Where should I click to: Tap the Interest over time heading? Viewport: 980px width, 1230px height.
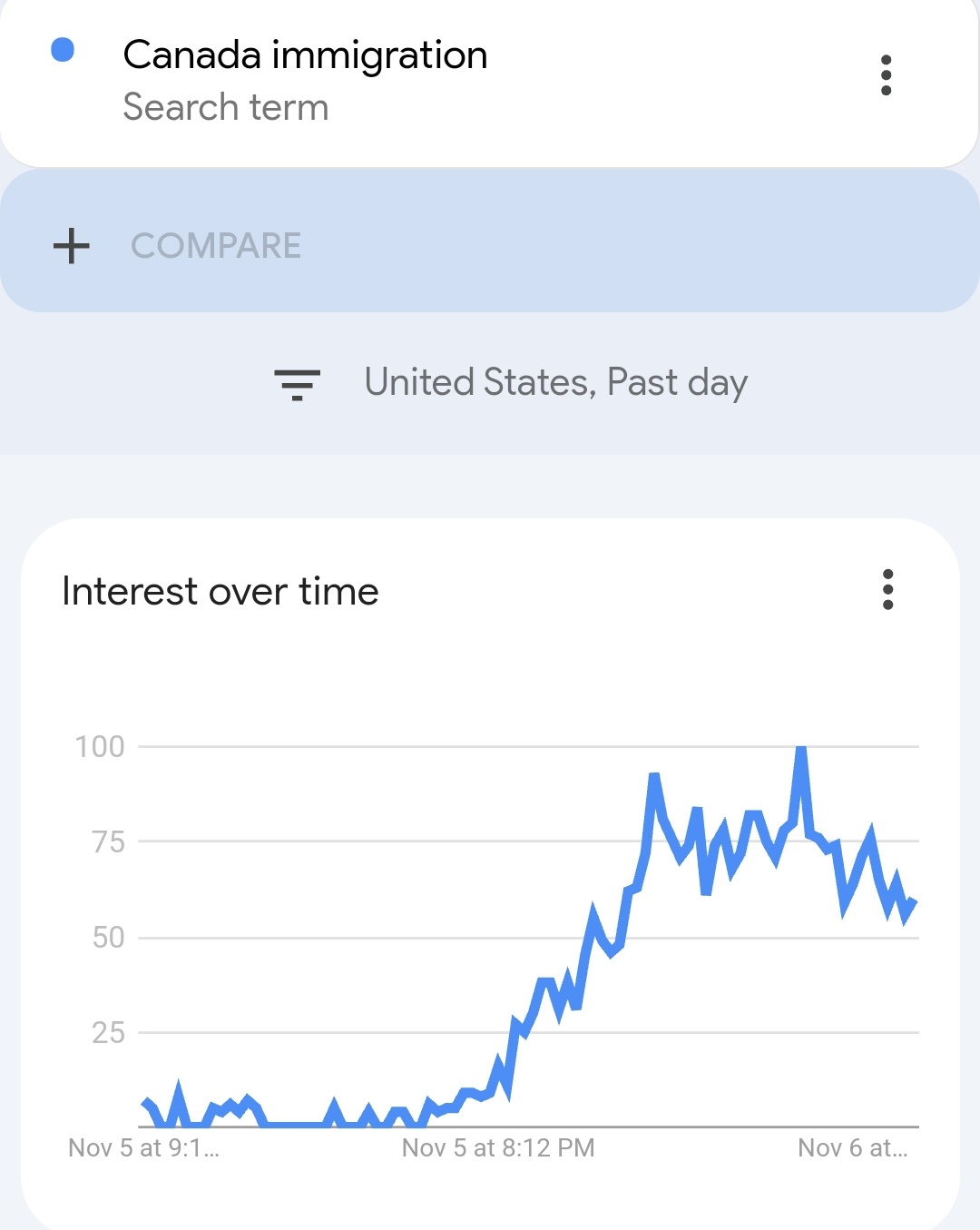tap(220, 591)
